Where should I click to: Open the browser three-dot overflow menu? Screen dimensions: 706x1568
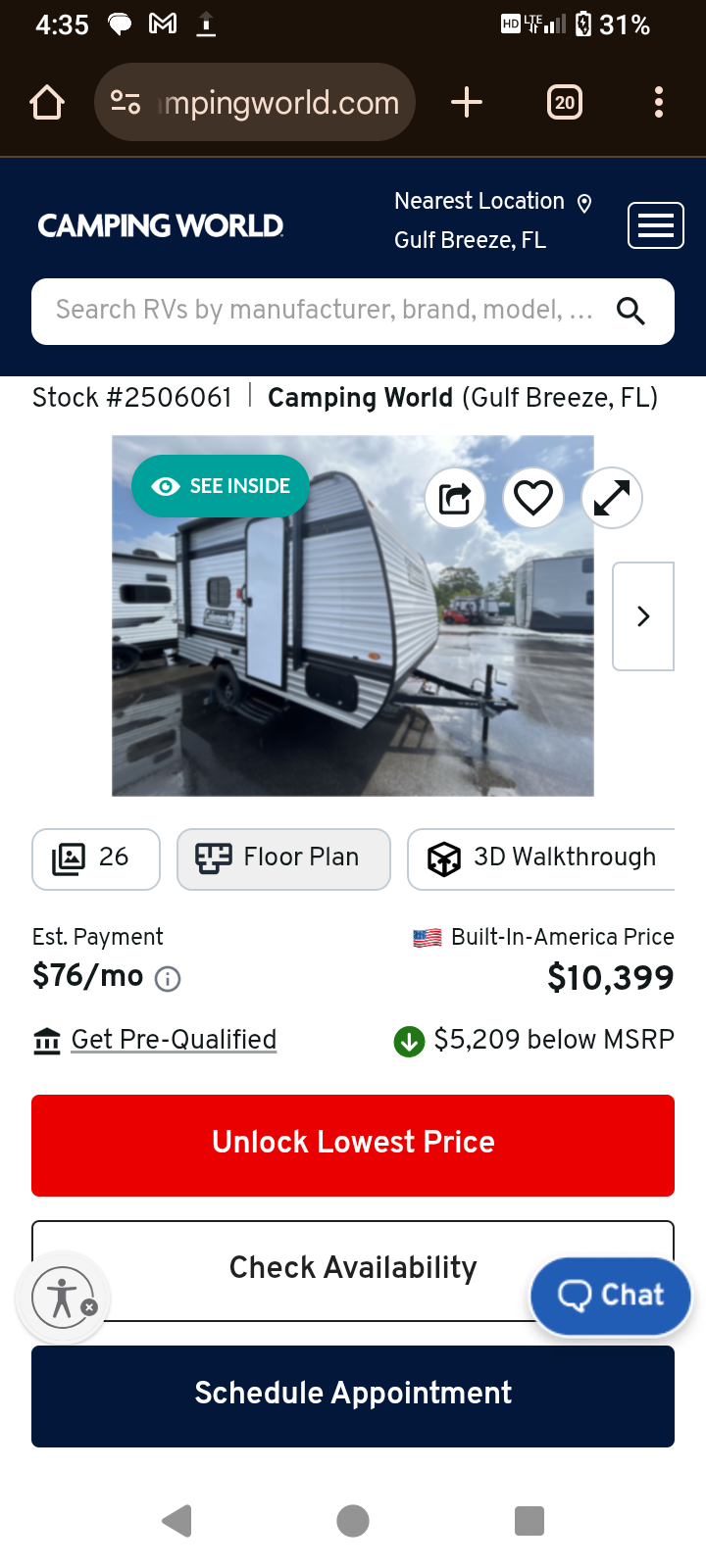pos(659,102)
